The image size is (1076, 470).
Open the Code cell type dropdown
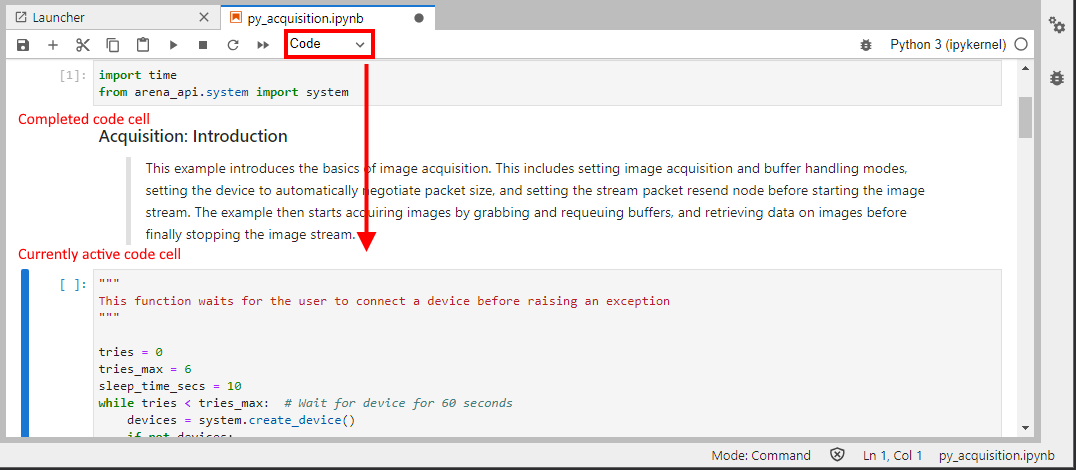click(x=328, y=44)
